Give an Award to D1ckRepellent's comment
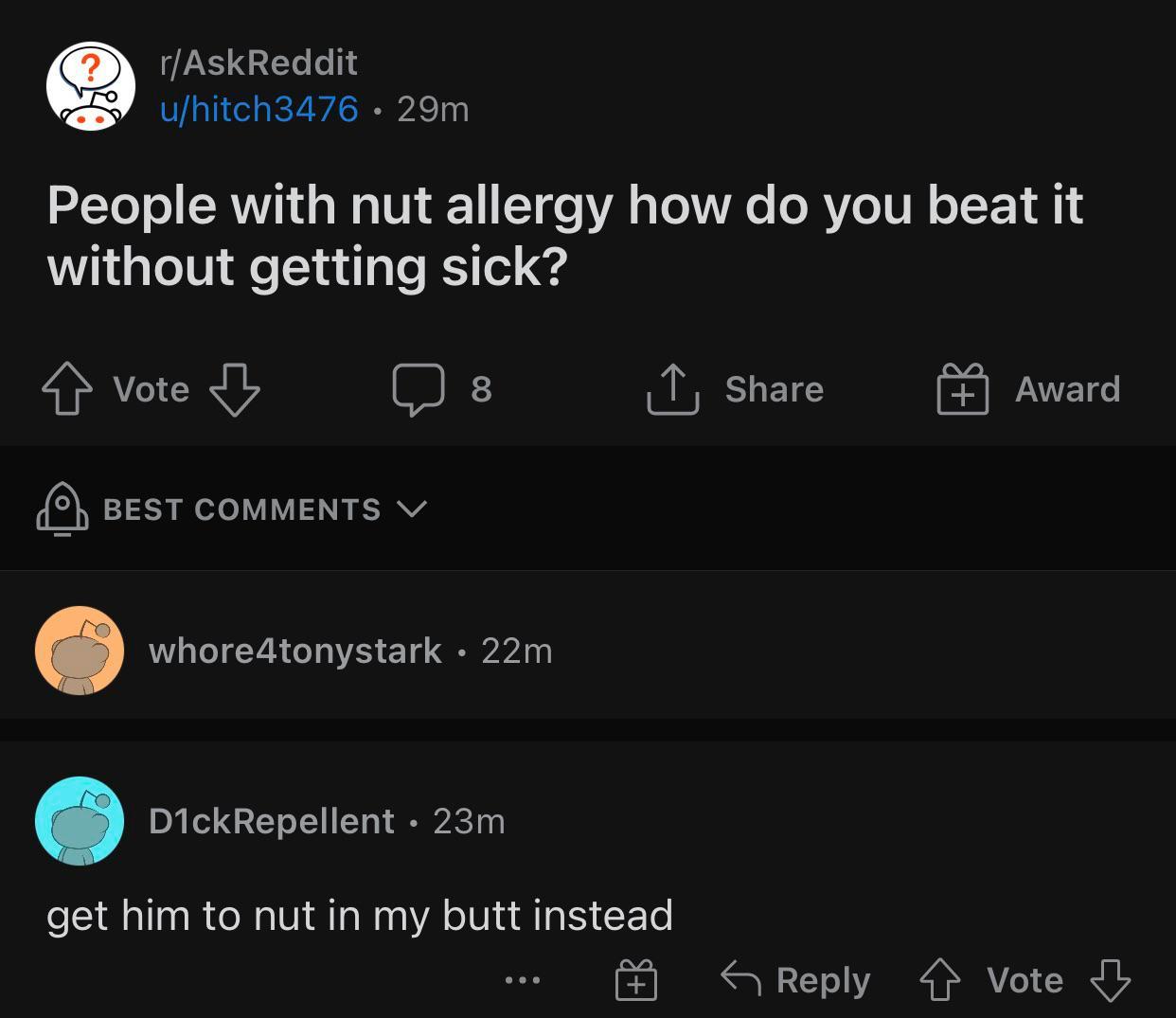The height and width of the screenshot is (1018, 1176). [x=636, y=980]
